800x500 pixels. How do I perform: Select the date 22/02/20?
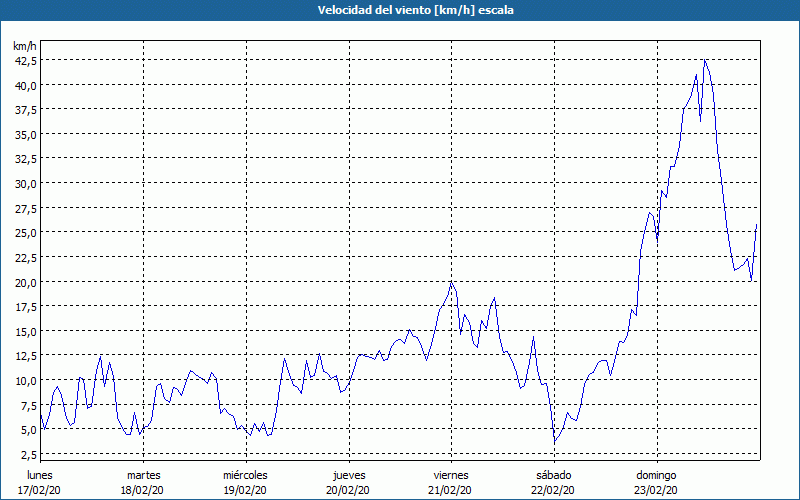click(553, 490)
